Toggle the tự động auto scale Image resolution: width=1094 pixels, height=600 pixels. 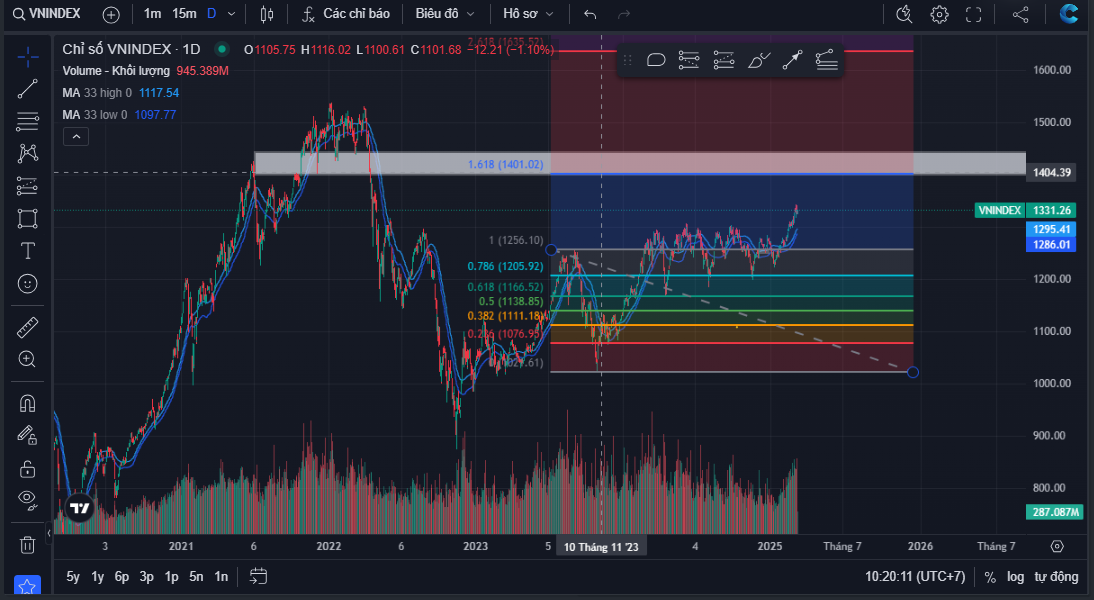point(1056,577)
